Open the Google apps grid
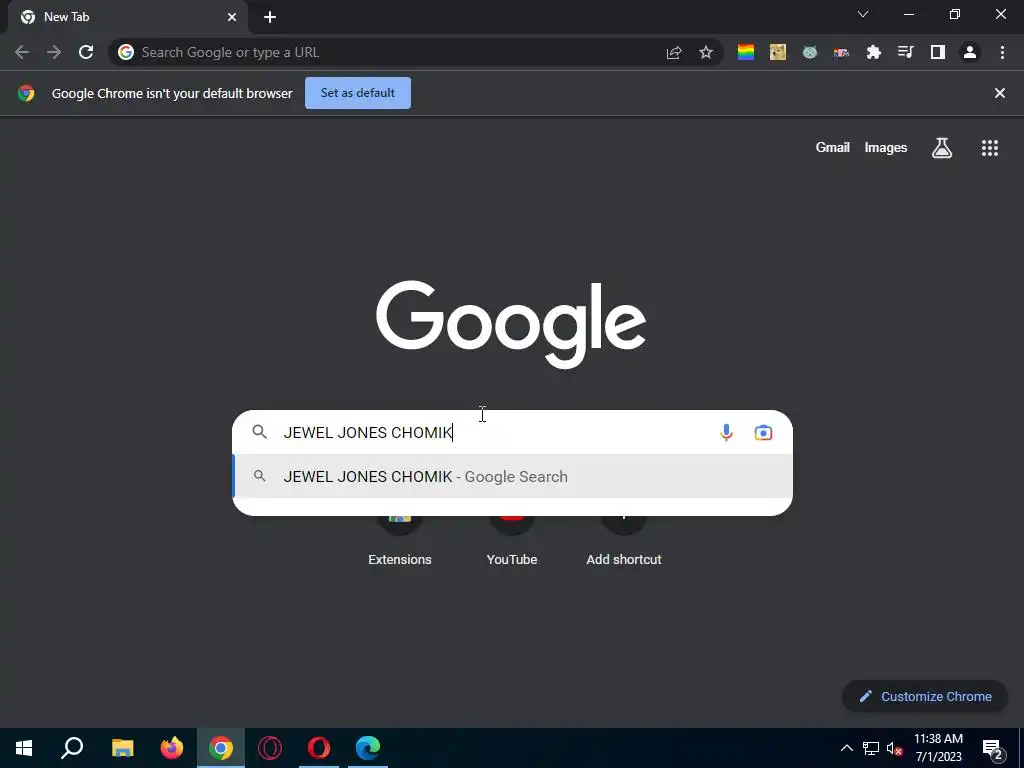 (x=990, y=148)
